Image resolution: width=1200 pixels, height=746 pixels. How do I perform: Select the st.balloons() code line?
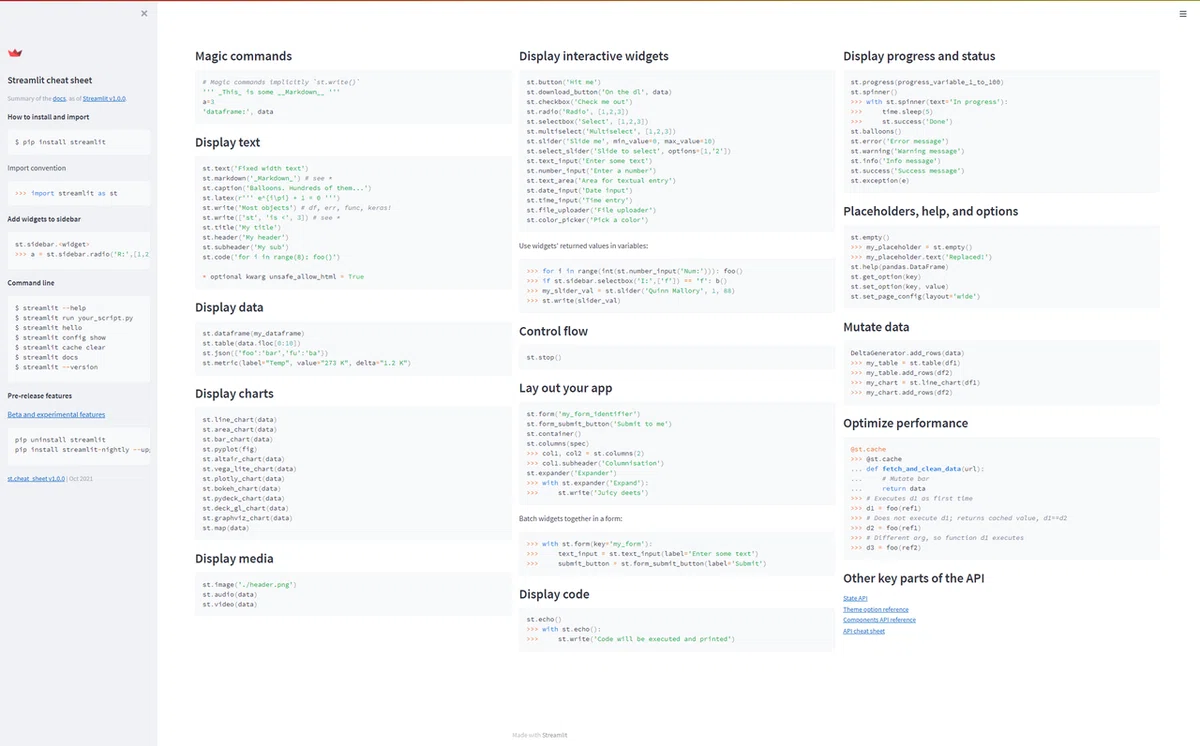tap(874, 131)
